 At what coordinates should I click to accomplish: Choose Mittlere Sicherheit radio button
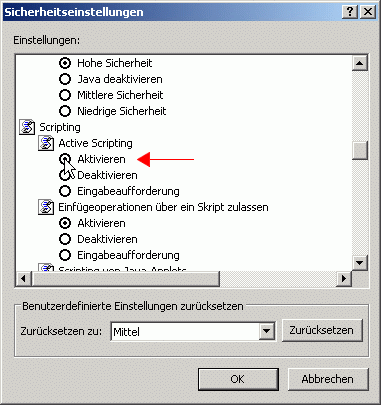[x=65, y=95]
